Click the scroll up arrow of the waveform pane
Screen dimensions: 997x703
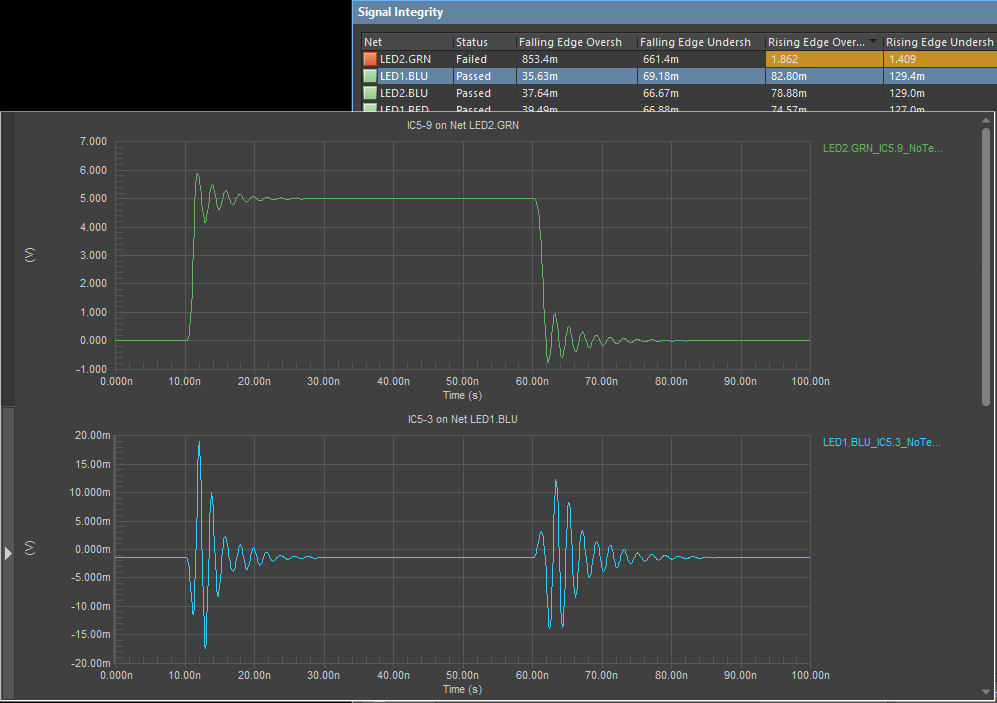pos(987,121)
